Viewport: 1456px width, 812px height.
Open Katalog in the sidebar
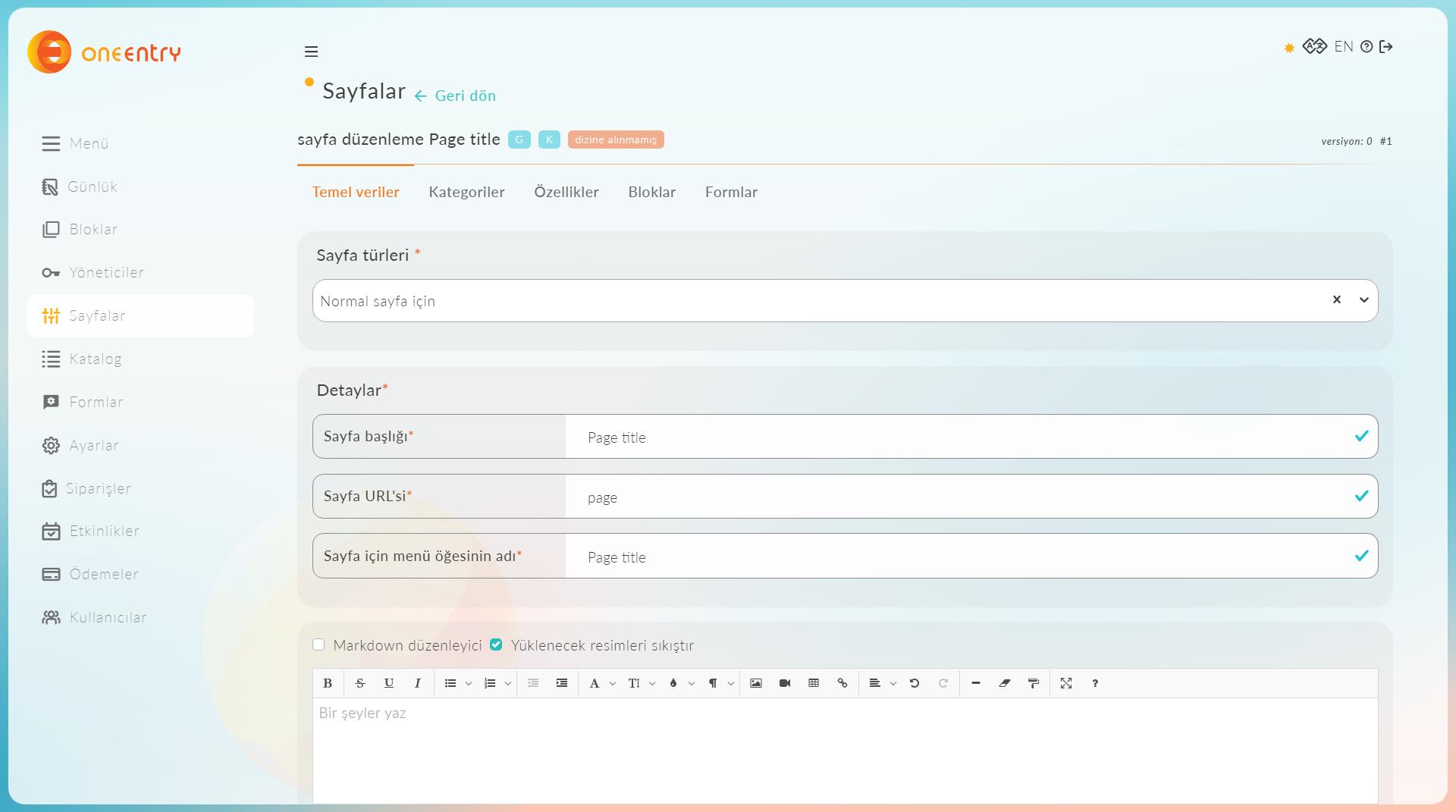pyautogui.click(x=140, y=359)
